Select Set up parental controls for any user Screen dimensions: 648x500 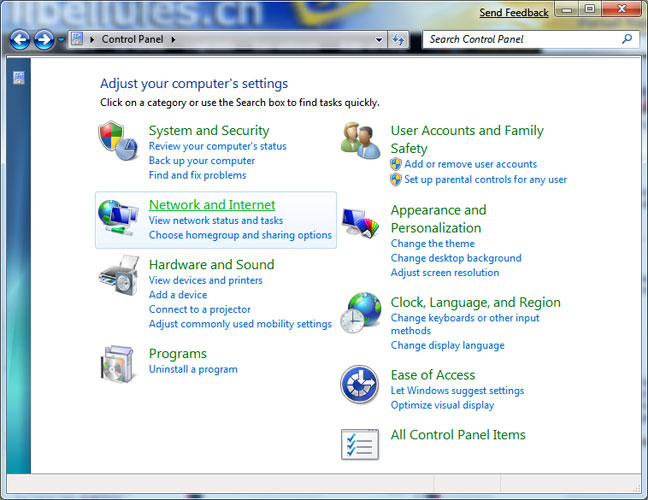tap(485, 180)
